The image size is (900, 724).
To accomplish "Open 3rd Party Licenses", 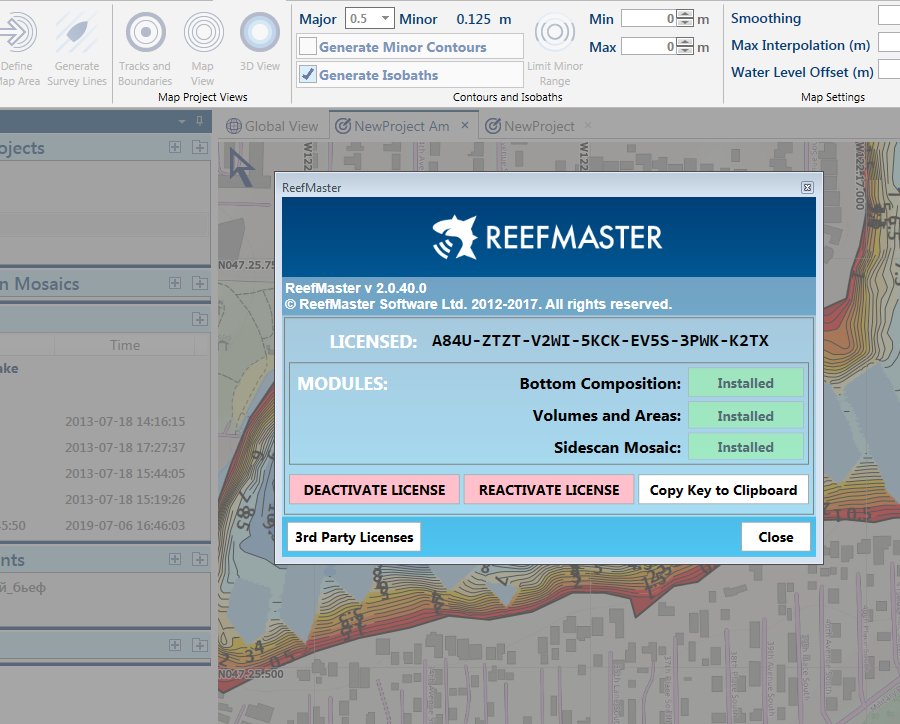I will coord(354,537).
